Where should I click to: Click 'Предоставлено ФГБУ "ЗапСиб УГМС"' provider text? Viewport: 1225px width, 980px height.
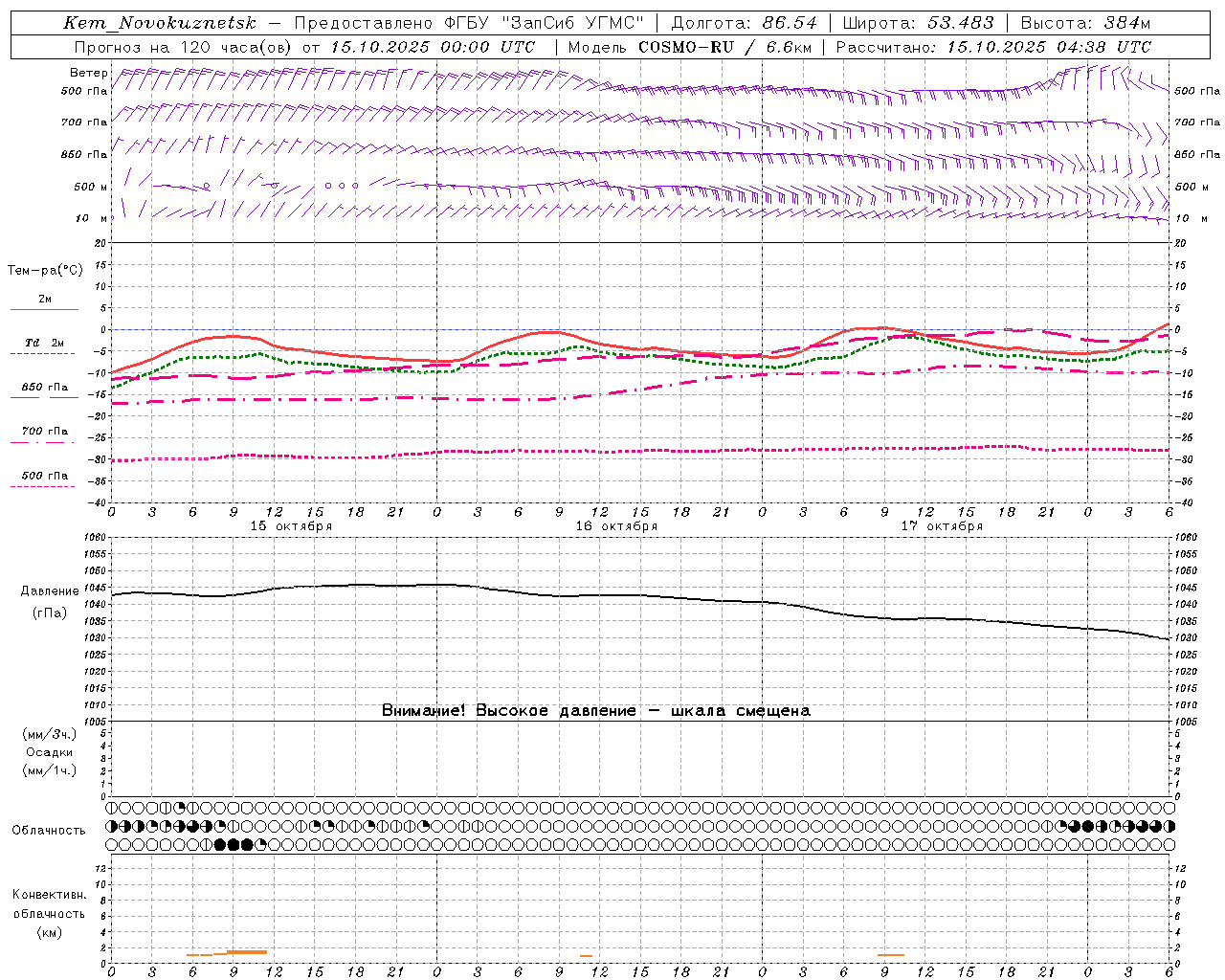click(x=469, y=23)
